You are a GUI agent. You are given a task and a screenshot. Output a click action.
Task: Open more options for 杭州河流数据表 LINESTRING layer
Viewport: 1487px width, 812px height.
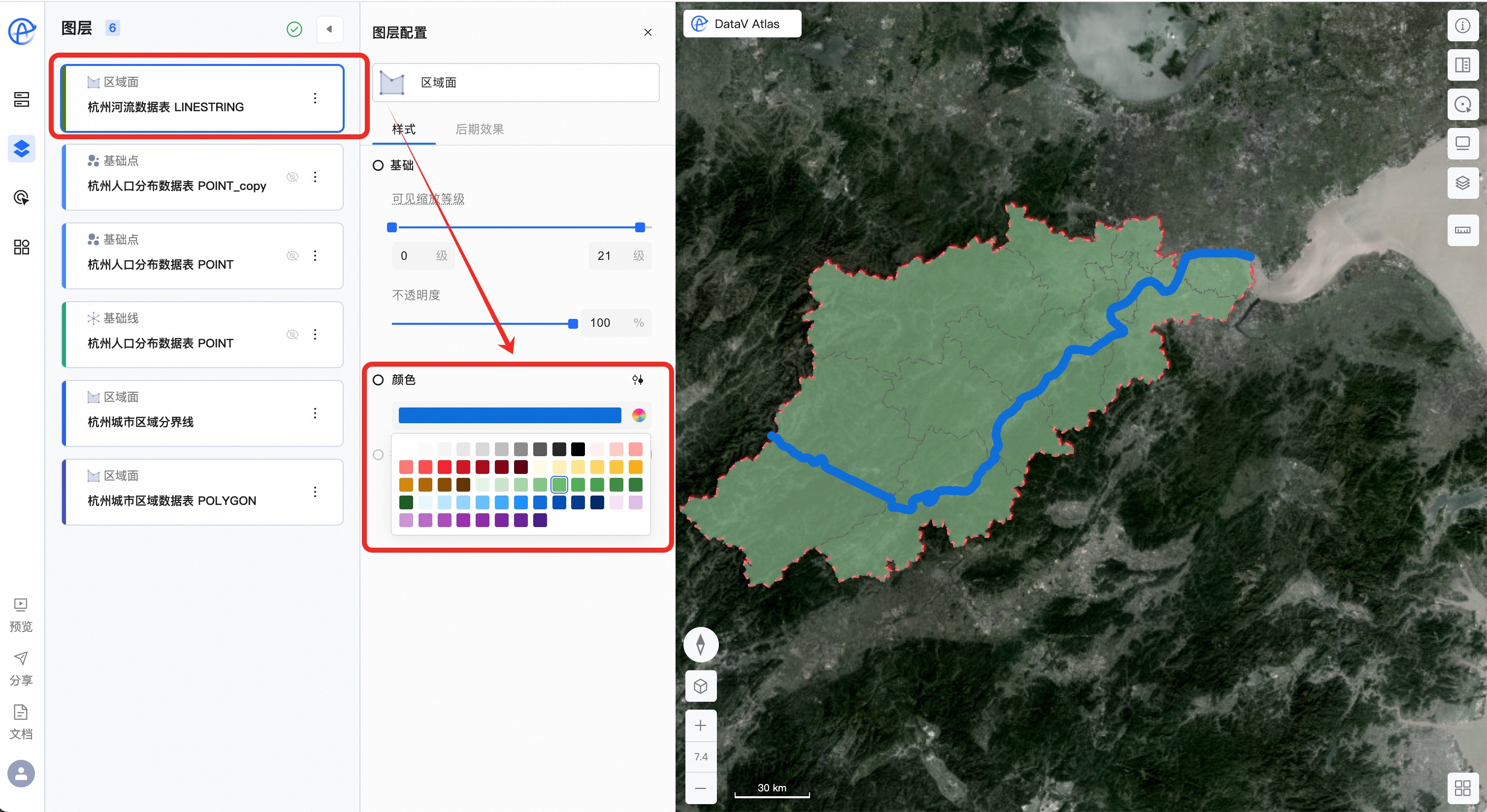tap(315, 98)
